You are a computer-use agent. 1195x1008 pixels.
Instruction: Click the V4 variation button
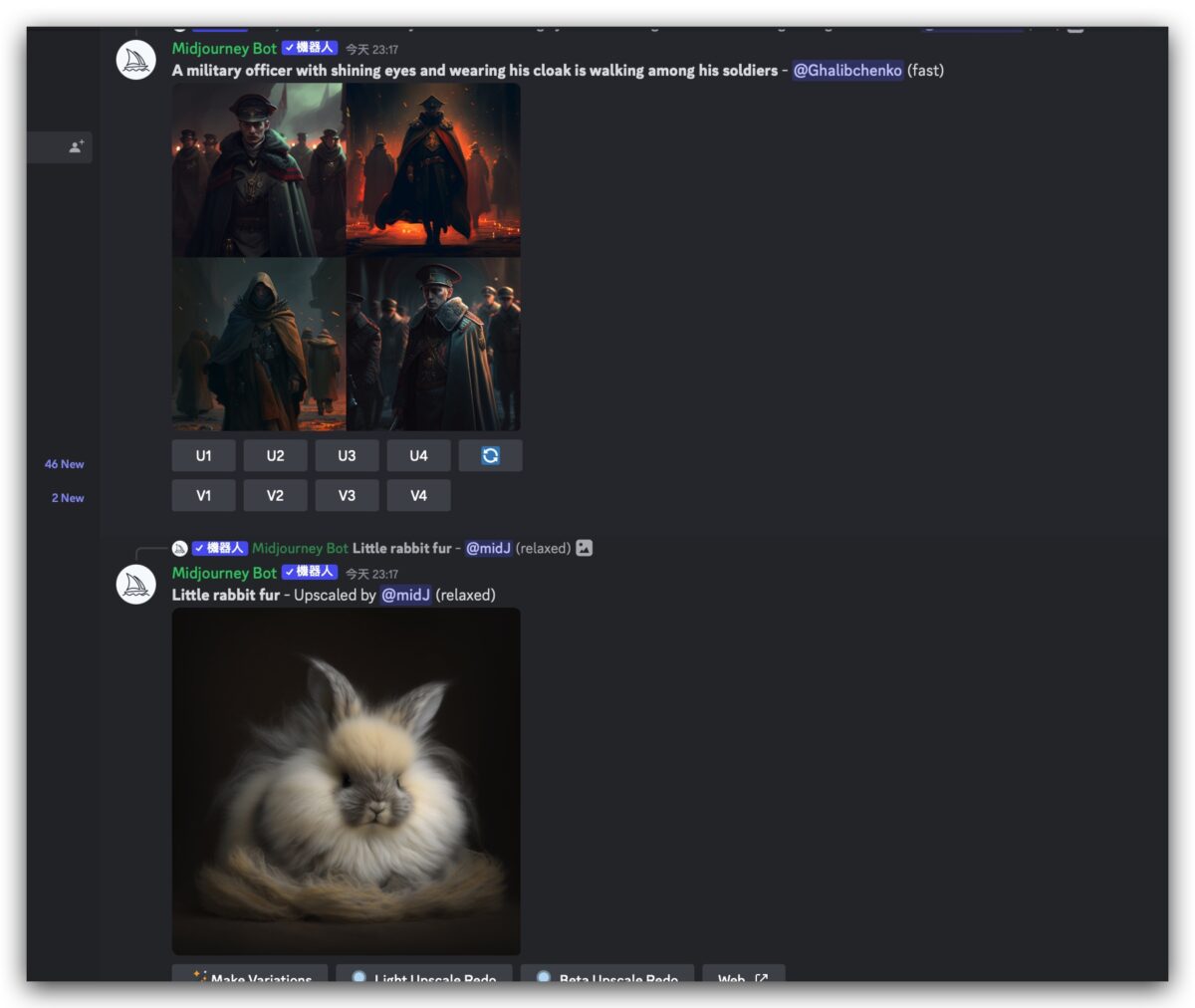418,495
